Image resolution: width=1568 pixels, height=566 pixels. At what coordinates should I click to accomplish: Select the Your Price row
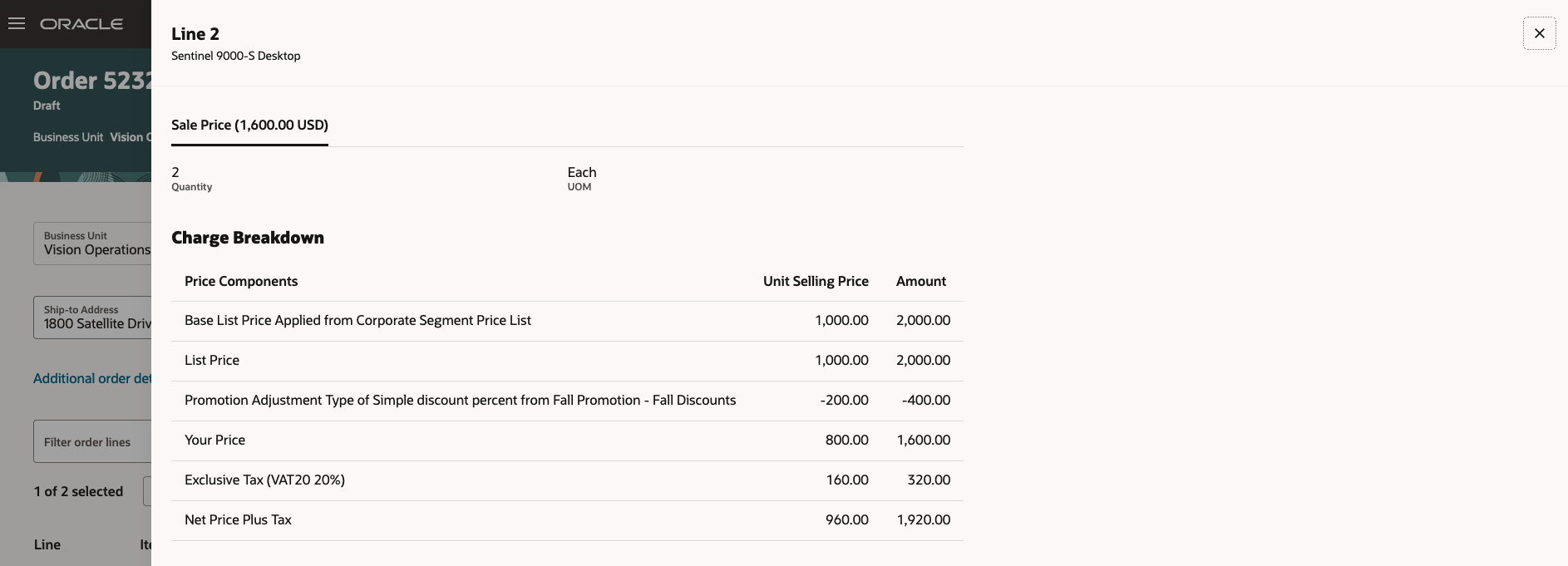click(214, 440)
